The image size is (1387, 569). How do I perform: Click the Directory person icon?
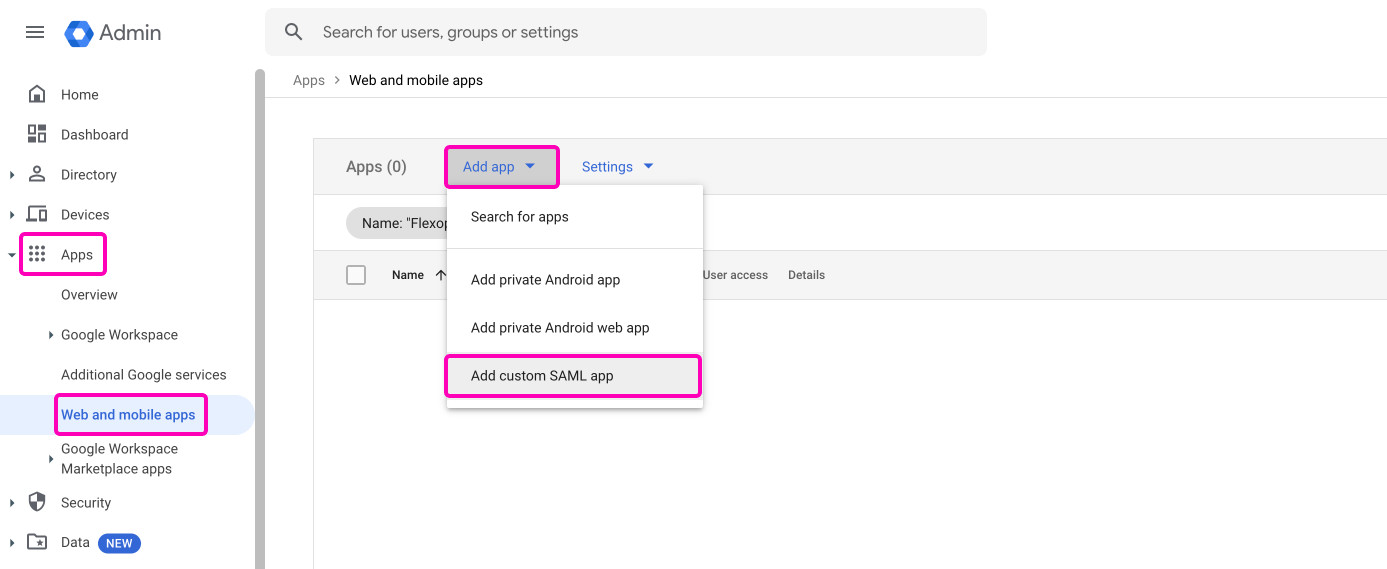(37, 174)
